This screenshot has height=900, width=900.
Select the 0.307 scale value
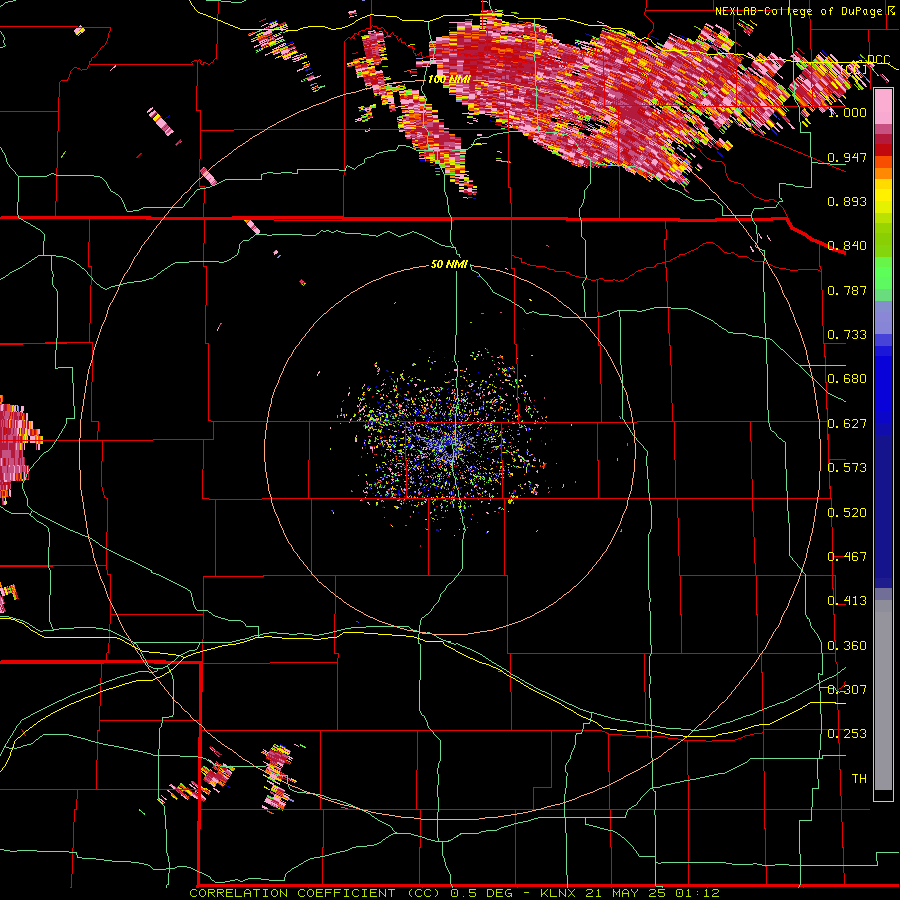click(847, 690)
